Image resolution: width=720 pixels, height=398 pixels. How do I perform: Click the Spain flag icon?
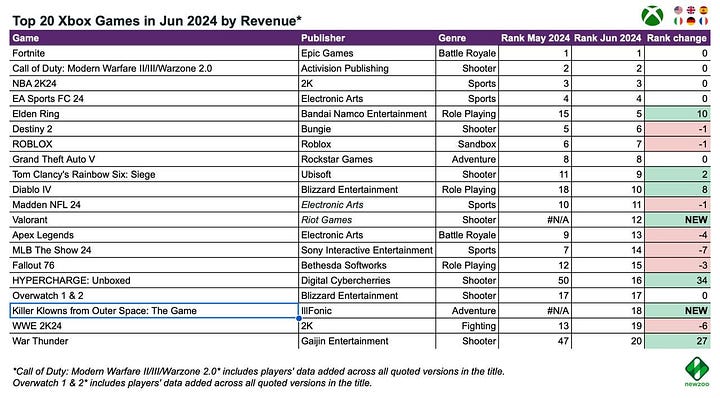[703, 10]
